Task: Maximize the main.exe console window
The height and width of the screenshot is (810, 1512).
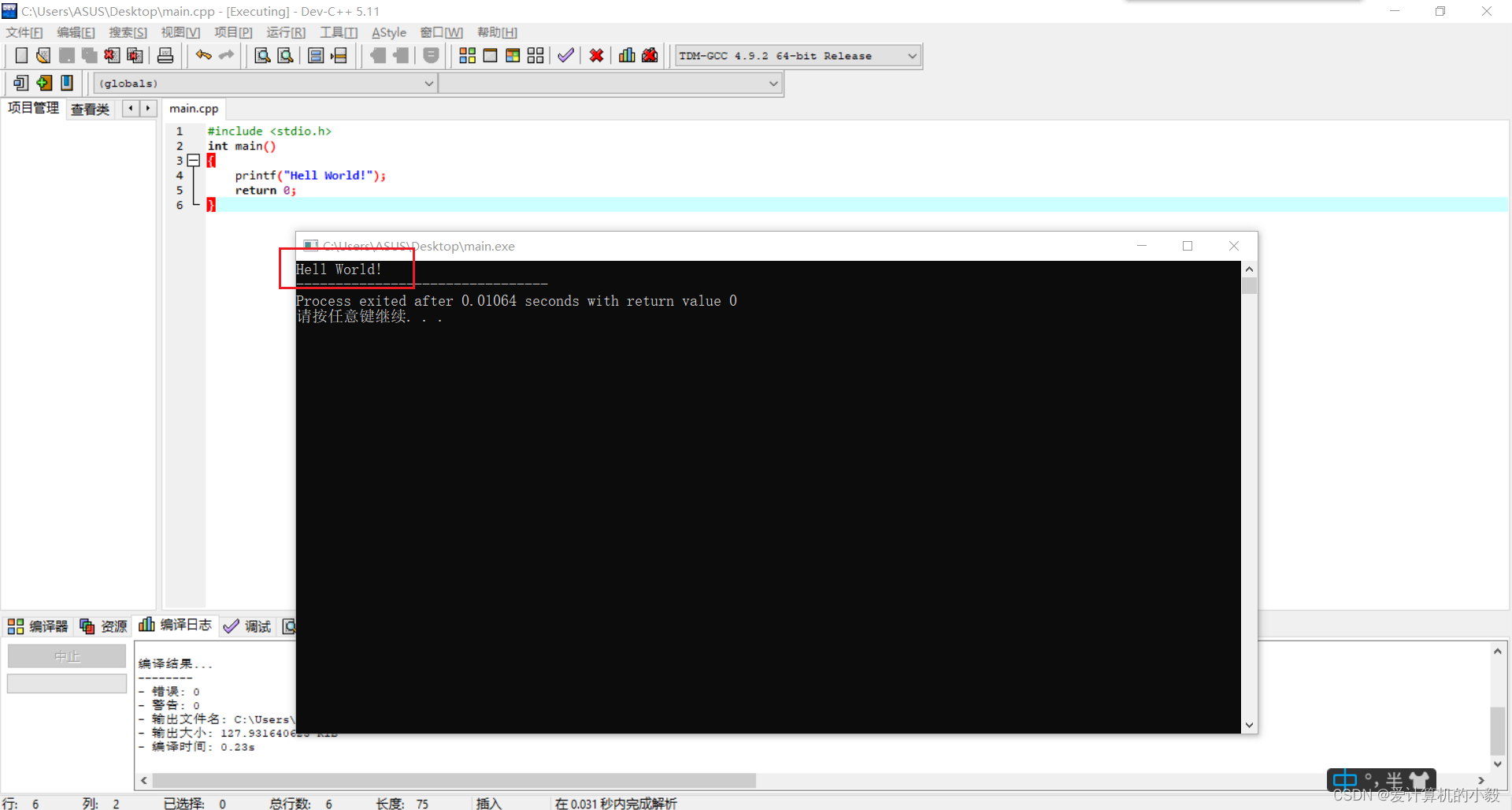Action: tap(1188, 246)
